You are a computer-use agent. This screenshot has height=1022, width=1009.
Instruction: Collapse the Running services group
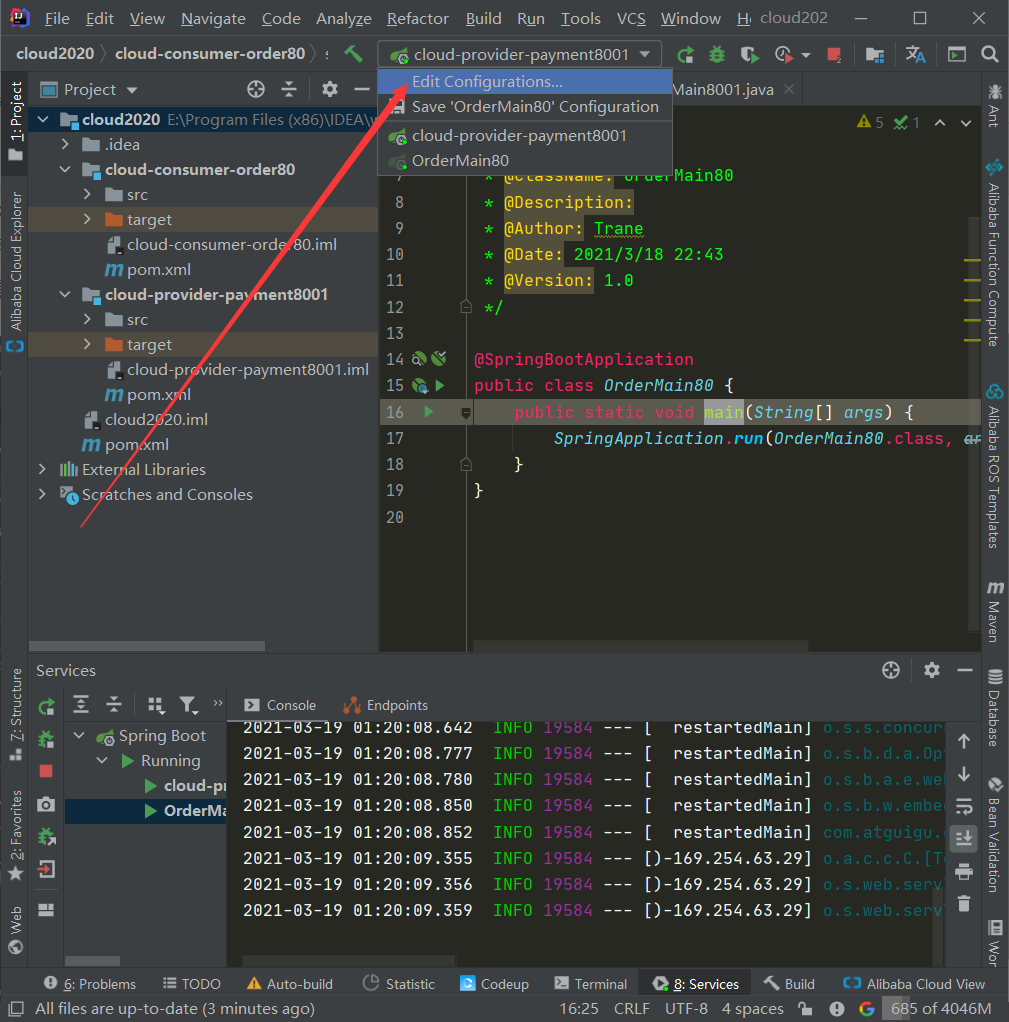tap(102, 760)
